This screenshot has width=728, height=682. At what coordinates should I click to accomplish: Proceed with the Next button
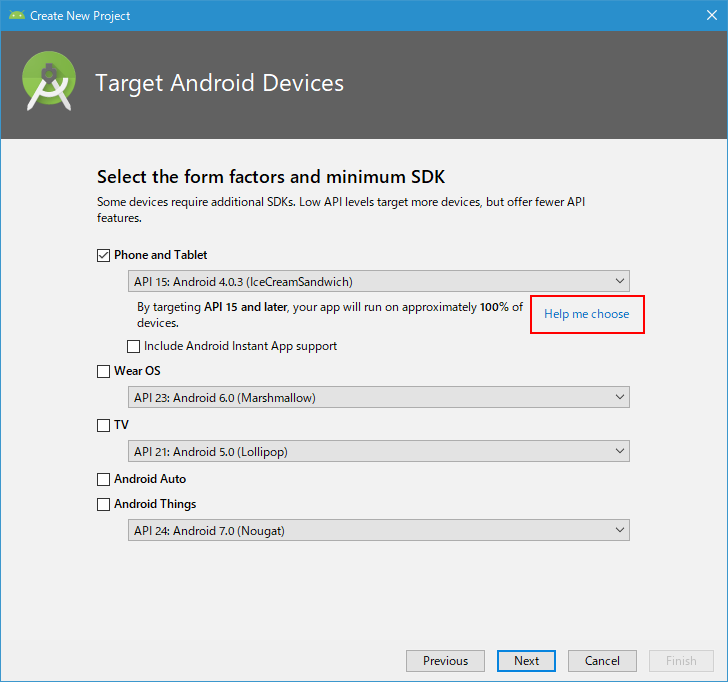tap(526, 661)
